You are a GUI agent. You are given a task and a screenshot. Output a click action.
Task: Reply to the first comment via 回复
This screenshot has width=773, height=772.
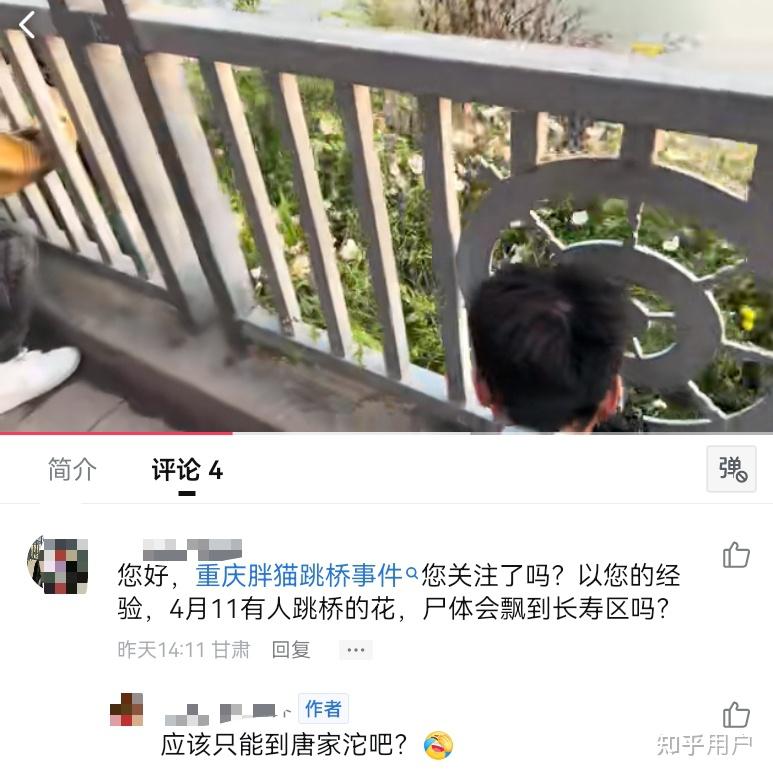coord(291,649)
